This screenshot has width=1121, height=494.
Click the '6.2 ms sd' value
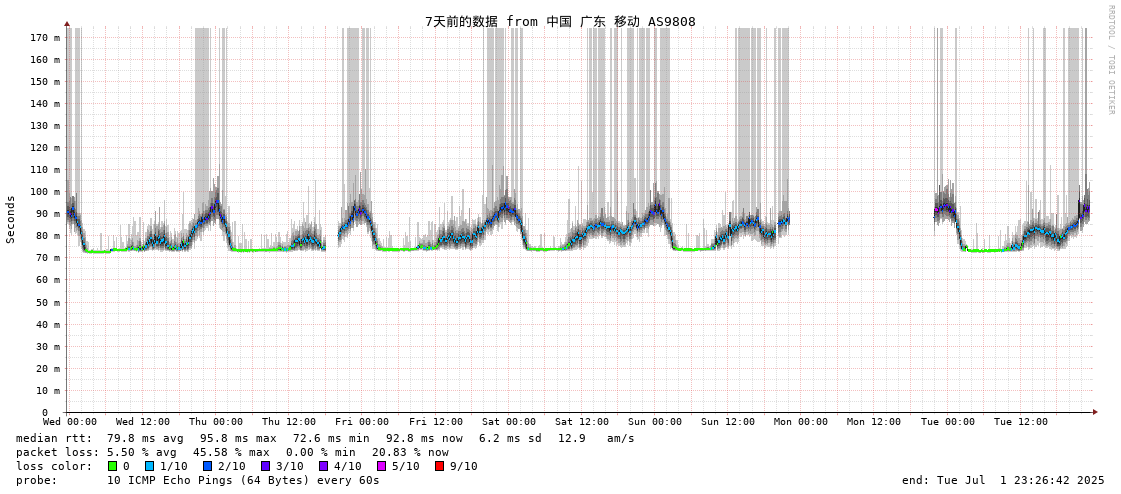(x=510, y=438)
